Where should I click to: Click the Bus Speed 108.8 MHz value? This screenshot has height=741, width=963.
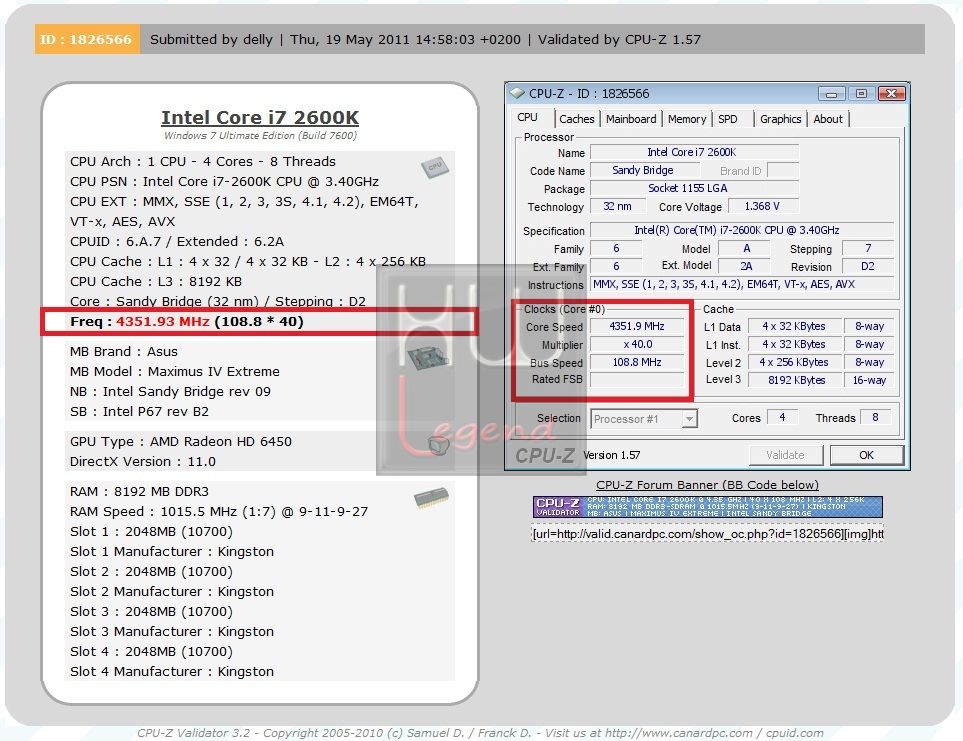[637, 362]
